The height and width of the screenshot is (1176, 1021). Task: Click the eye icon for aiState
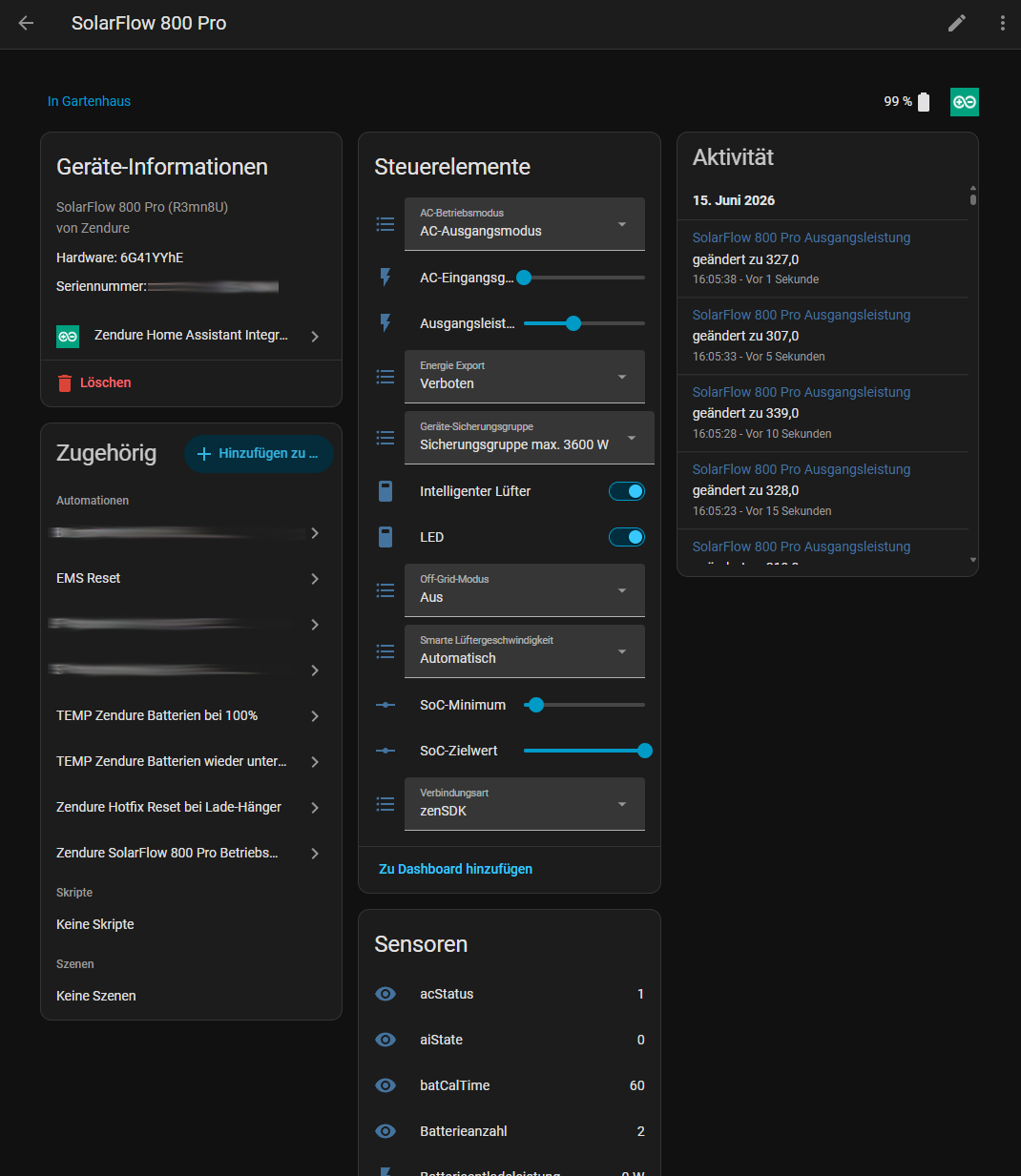pyautogui.click(x=385, y=1040)
